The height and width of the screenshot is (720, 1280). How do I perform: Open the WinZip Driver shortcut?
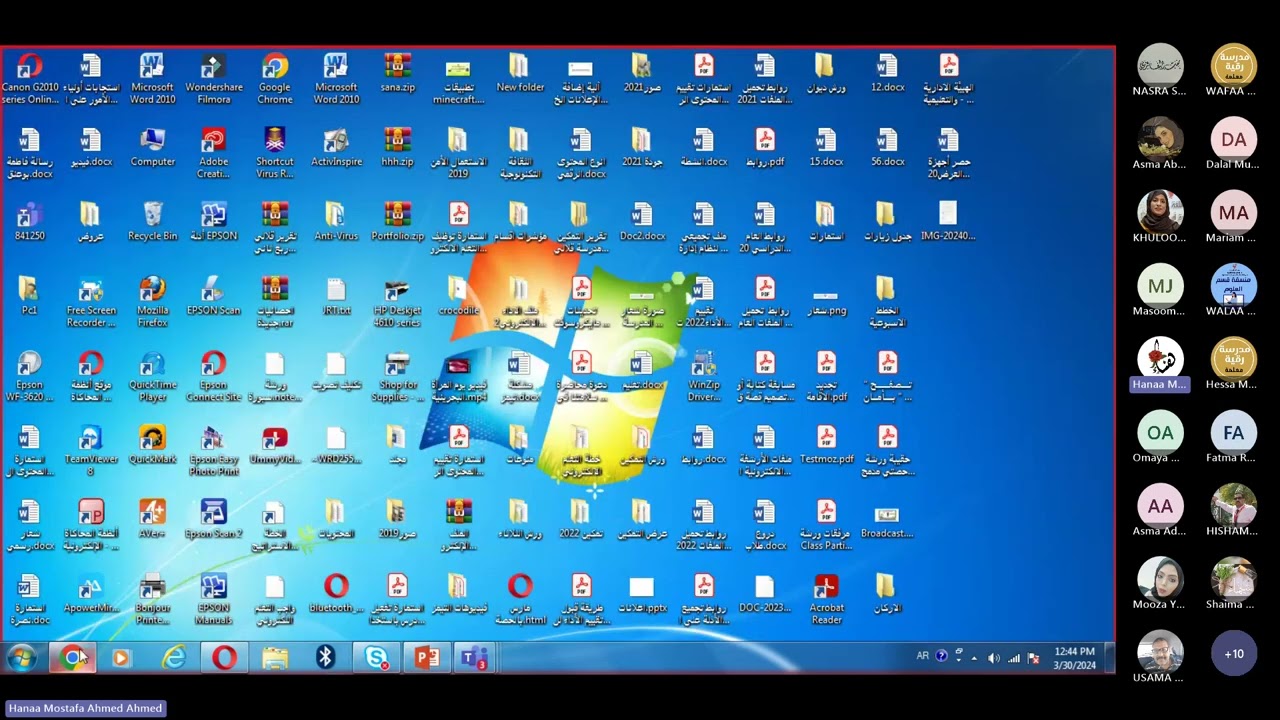coord(704,376)
